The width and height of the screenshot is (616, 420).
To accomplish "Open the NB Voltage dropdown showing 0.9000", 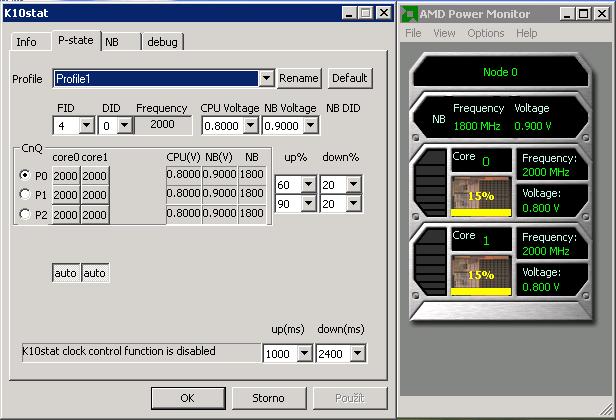I will point(310,126).
